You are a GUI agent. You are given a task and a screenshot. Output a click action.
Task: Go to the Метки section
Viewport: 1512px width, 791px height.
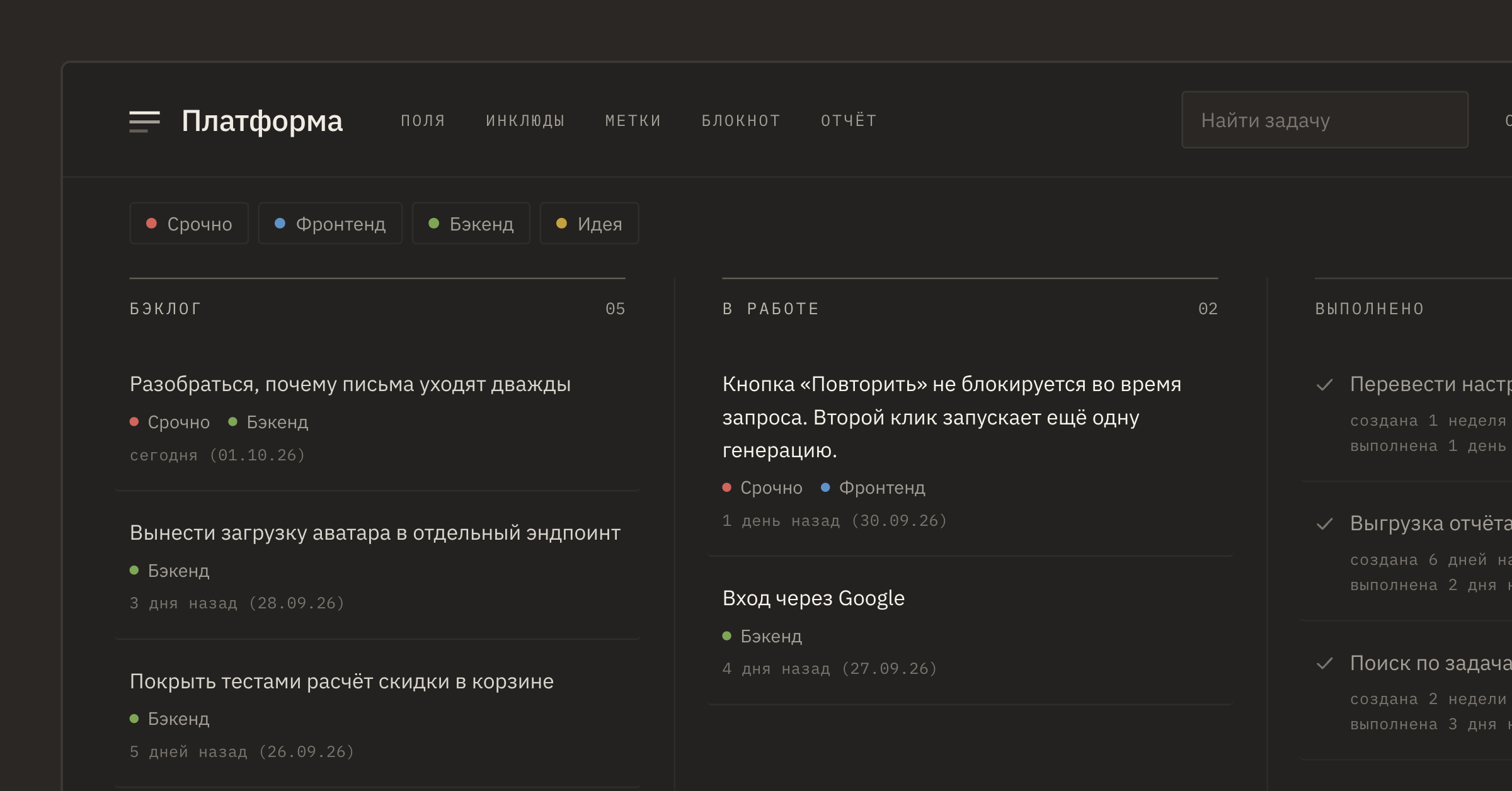tap(633, 120)
